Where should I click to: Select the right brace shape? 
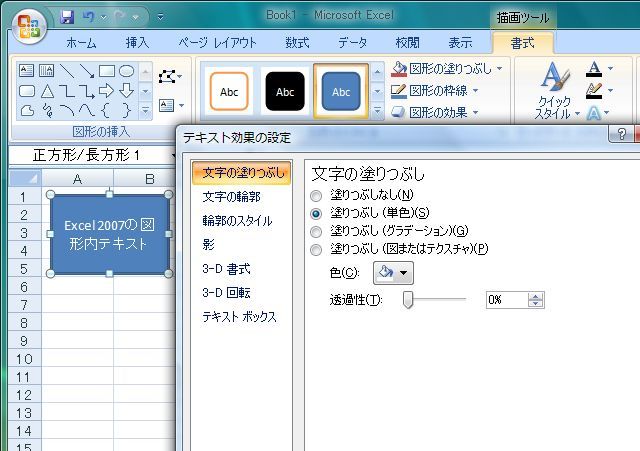point(127,110)
